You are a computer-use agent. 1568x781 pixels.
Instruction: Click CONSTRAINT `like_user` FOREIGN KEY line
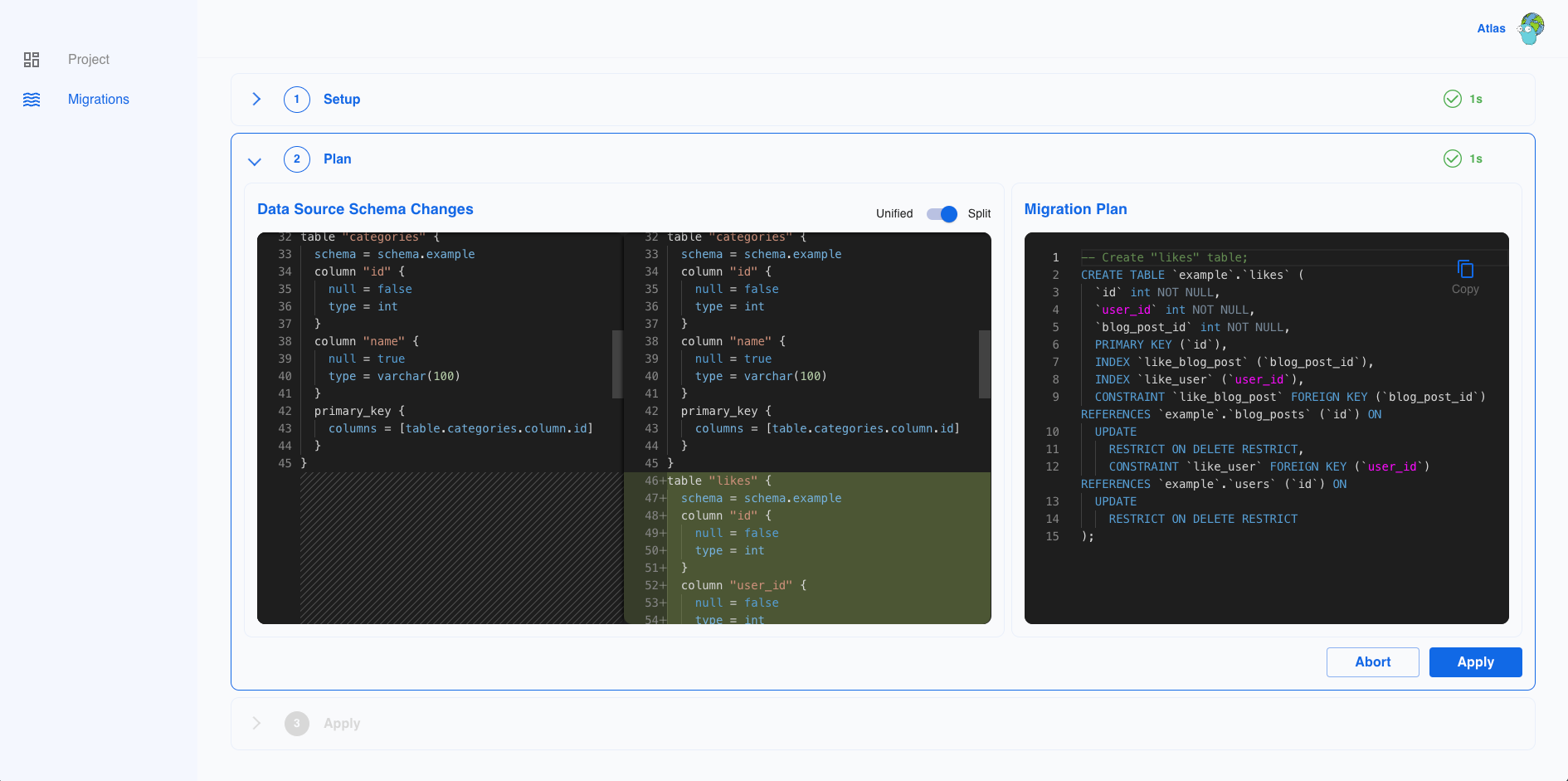tap(1269, 467)
